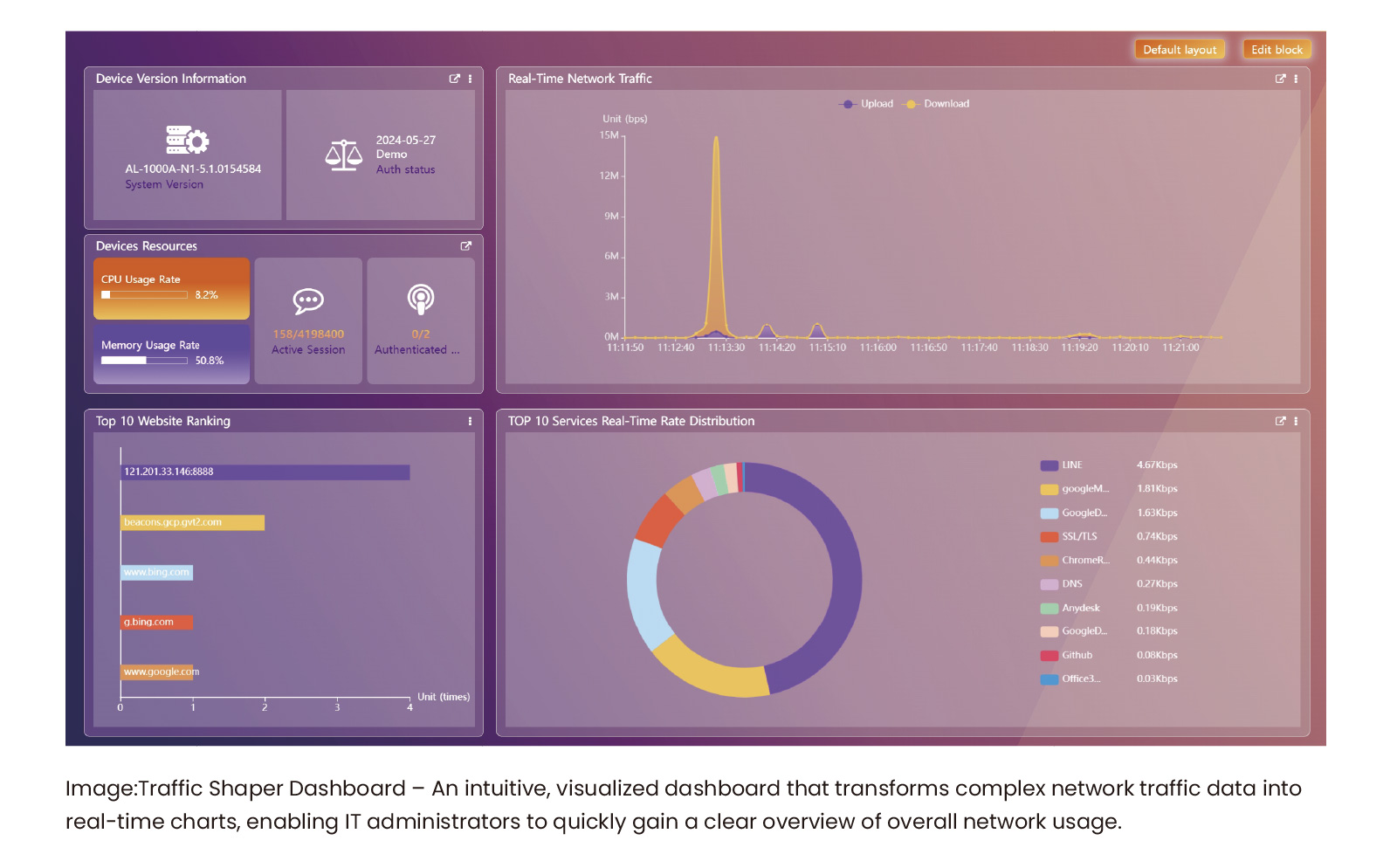Pop out the Devices Resources panel
The height and width of the screenshot is (868, 1397).
(x=465, y=246)
